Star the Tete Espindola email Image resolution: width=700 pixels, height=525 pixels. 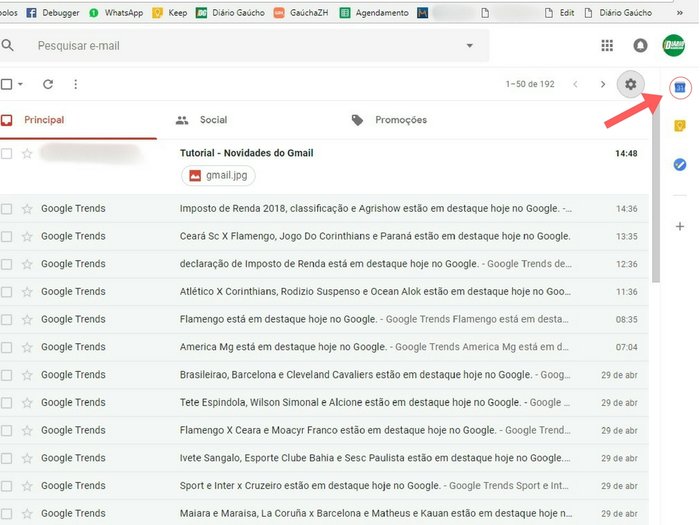pyautogui.click(x=27, y=403)
